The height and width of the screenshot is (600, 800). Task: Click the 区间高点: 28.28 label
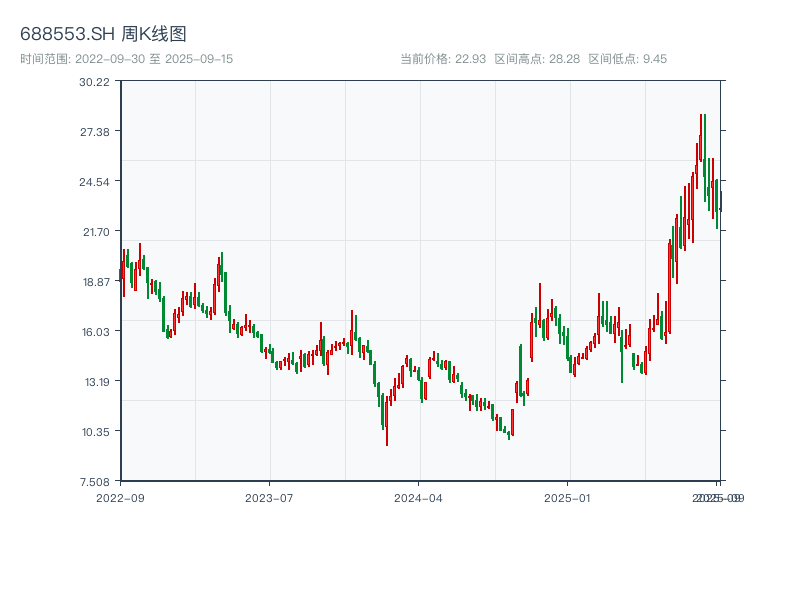click(537, 59)
